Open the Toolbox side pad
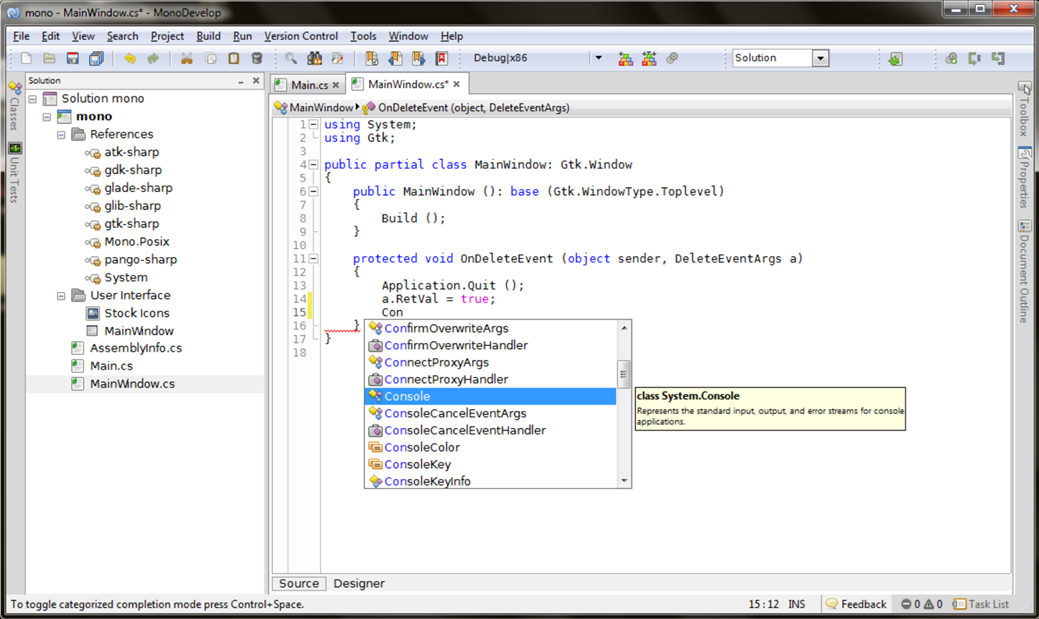This screenshot has width=1039, height=619. (x=1024, y=109)
